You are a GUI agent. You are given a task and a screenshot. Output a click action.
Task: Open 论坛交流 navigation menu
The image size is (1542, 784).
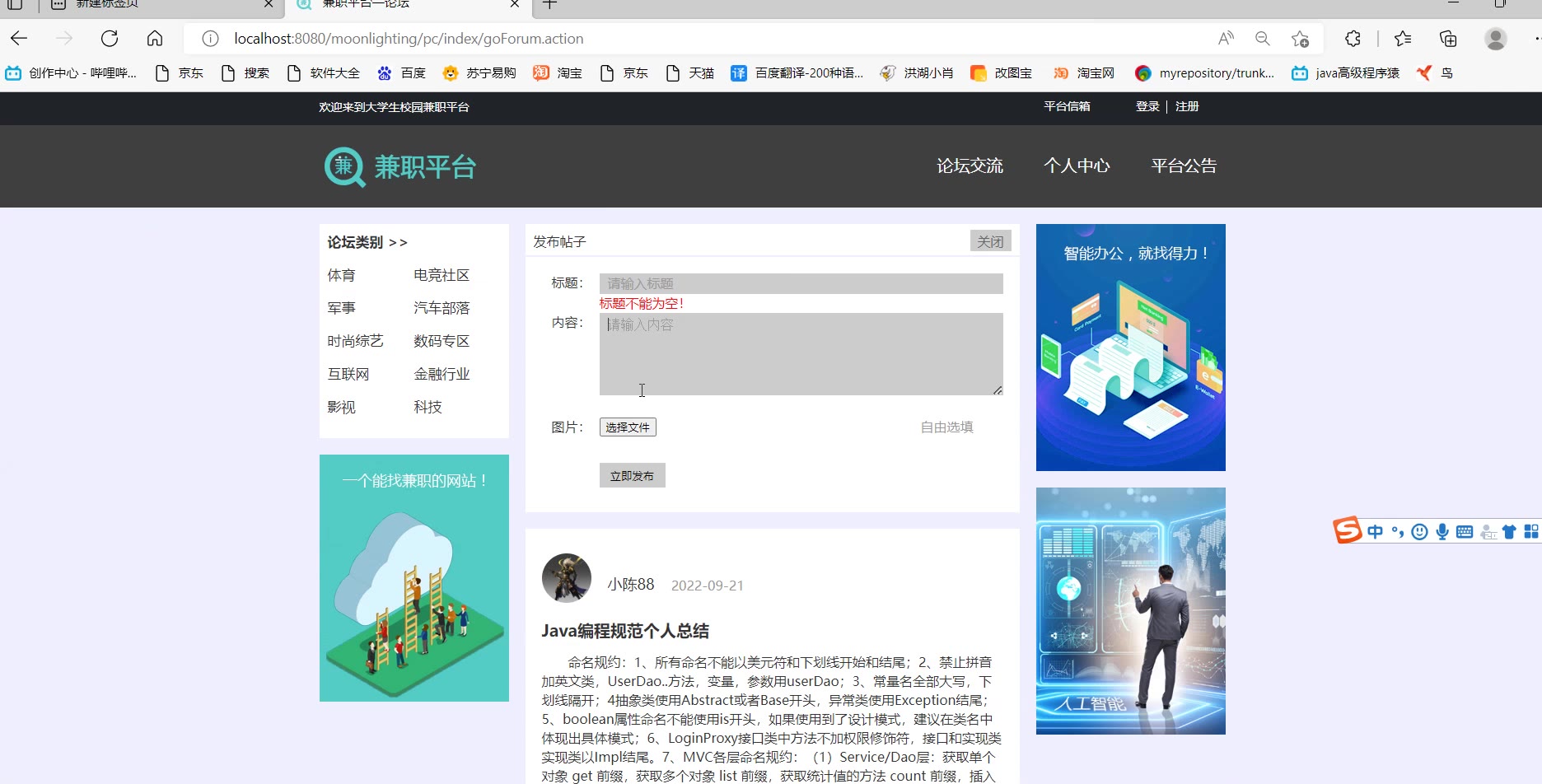pyautogui.click(x=970, y=166)
